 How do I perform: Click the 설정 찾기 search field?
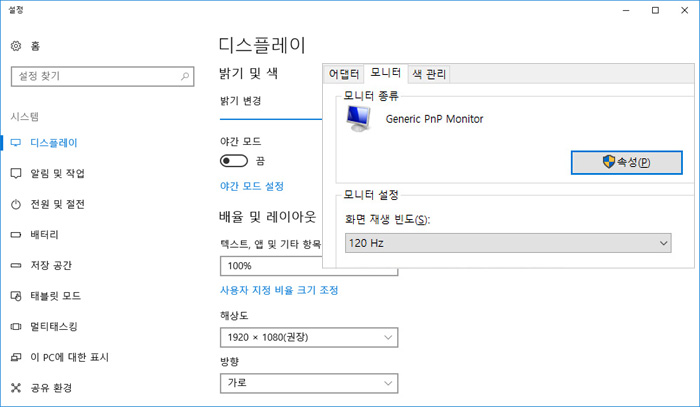(100, 76)
